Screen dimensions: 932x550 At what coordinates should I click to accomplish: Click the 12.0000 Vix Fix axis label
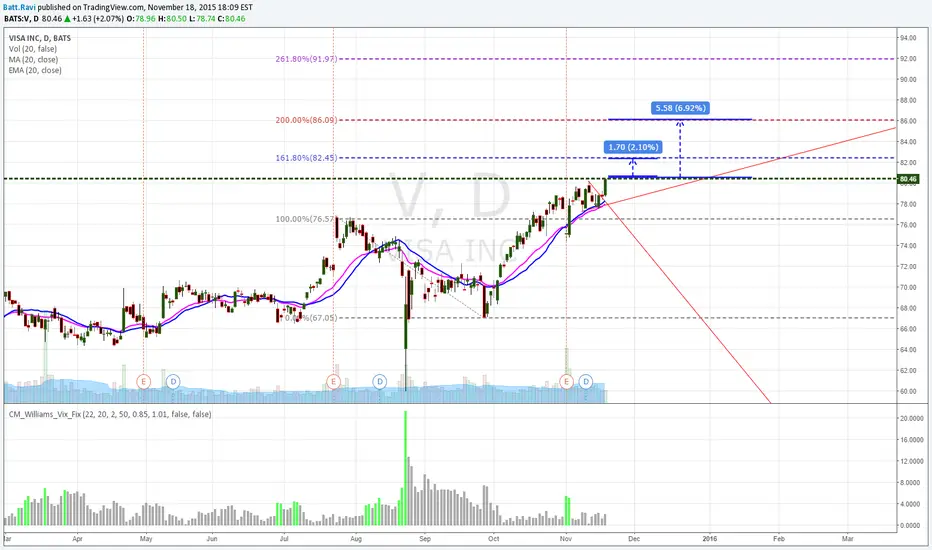pyautogui.click(x=911, y=462)
